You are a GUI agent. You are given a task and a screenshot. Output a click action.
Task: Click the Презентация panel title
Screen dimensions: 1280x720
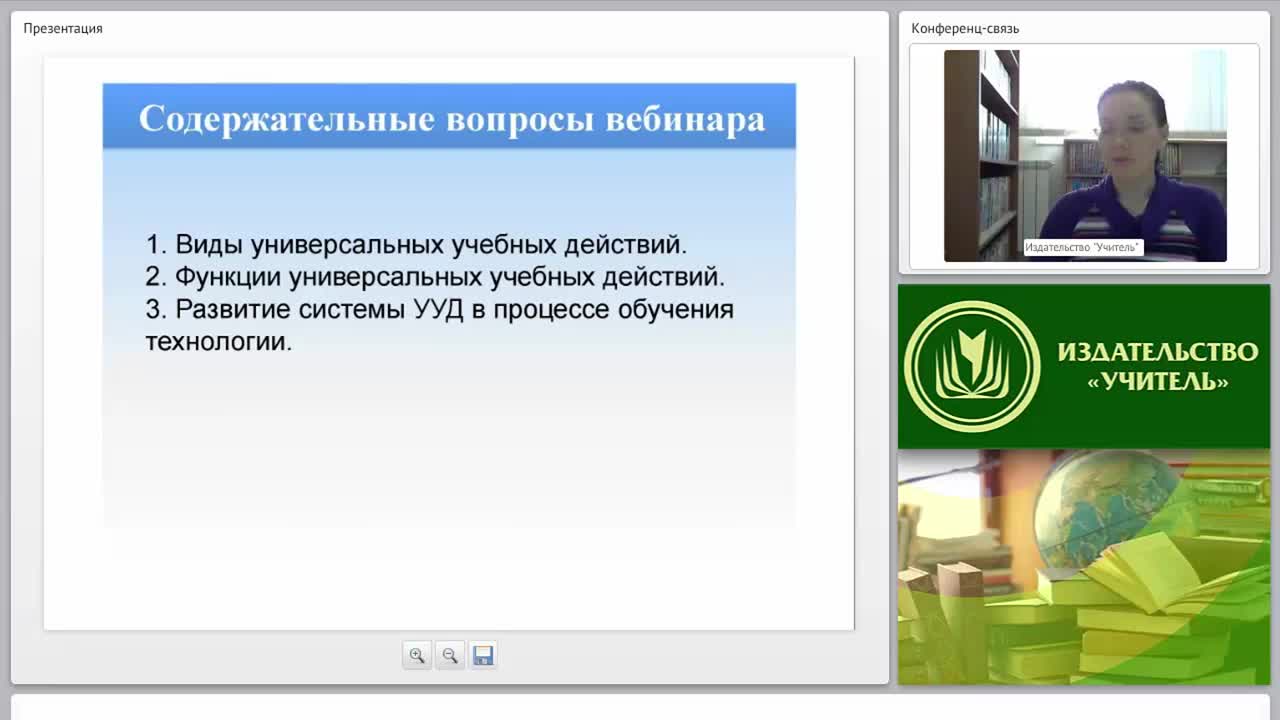click(63, 28)
